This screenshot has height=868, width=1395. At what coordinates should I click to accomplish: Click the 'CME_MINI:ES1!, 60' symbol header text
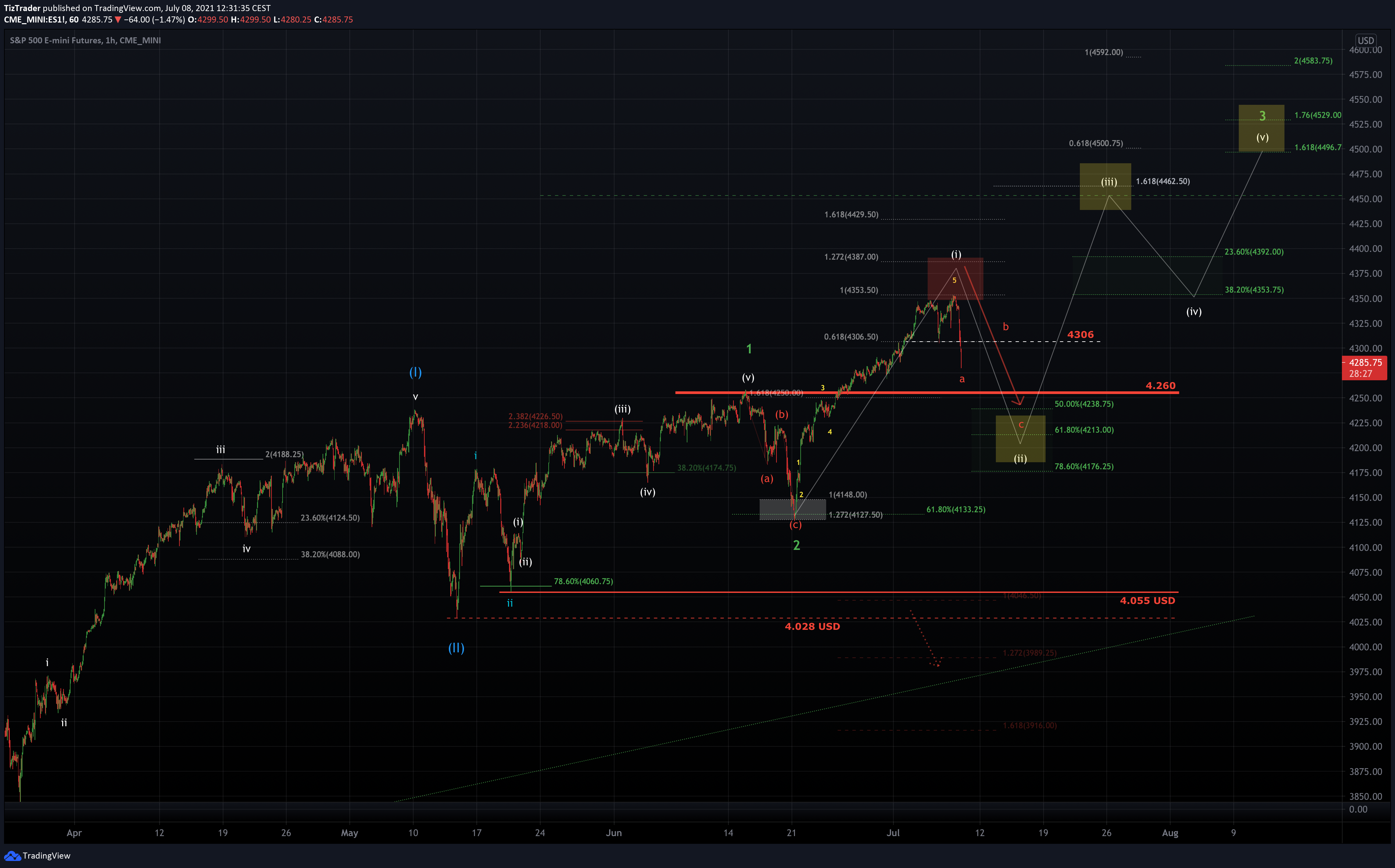(x=41, y=19)
